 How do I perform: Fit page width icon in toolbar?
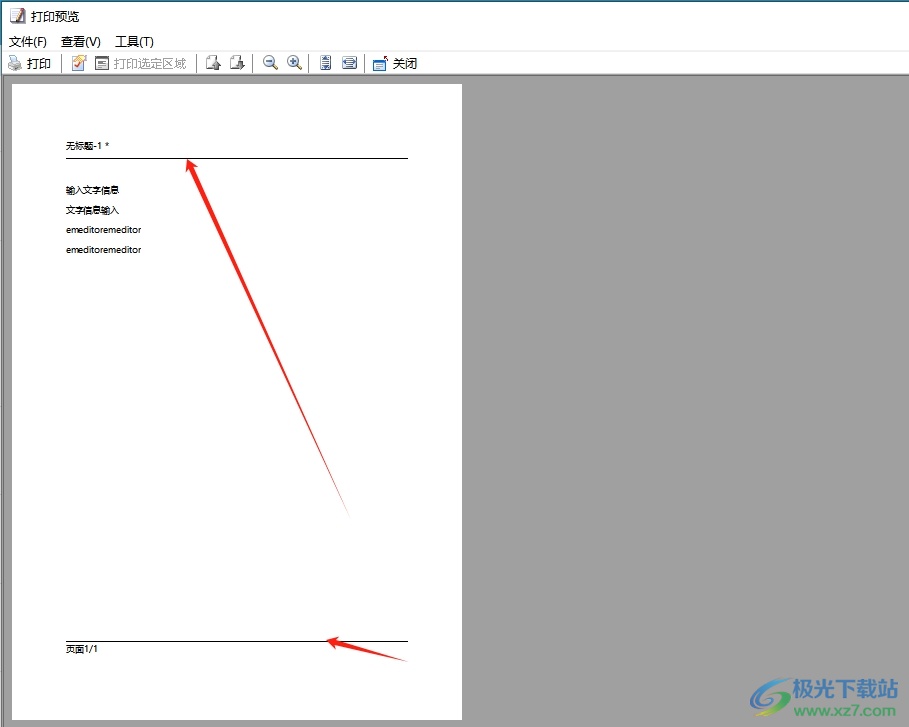[x=350, y=63]
